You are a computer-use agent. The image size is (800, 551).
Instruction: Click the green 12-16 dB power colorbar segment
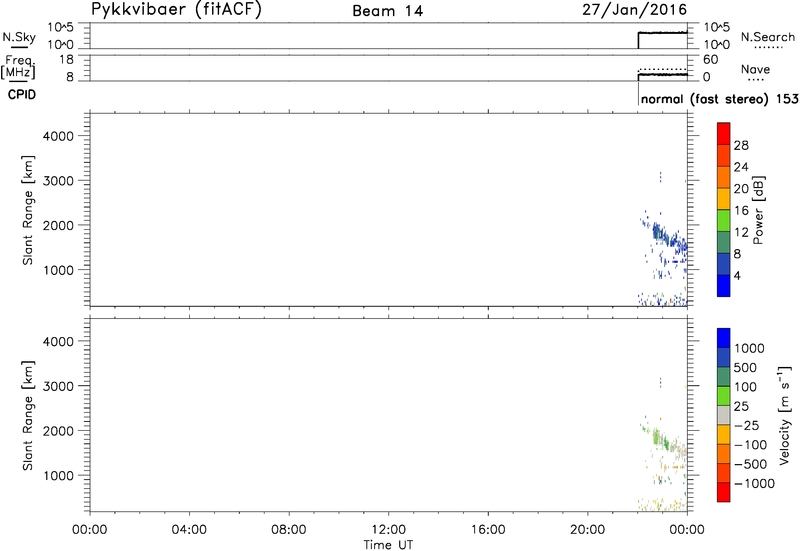click(723, 220)
